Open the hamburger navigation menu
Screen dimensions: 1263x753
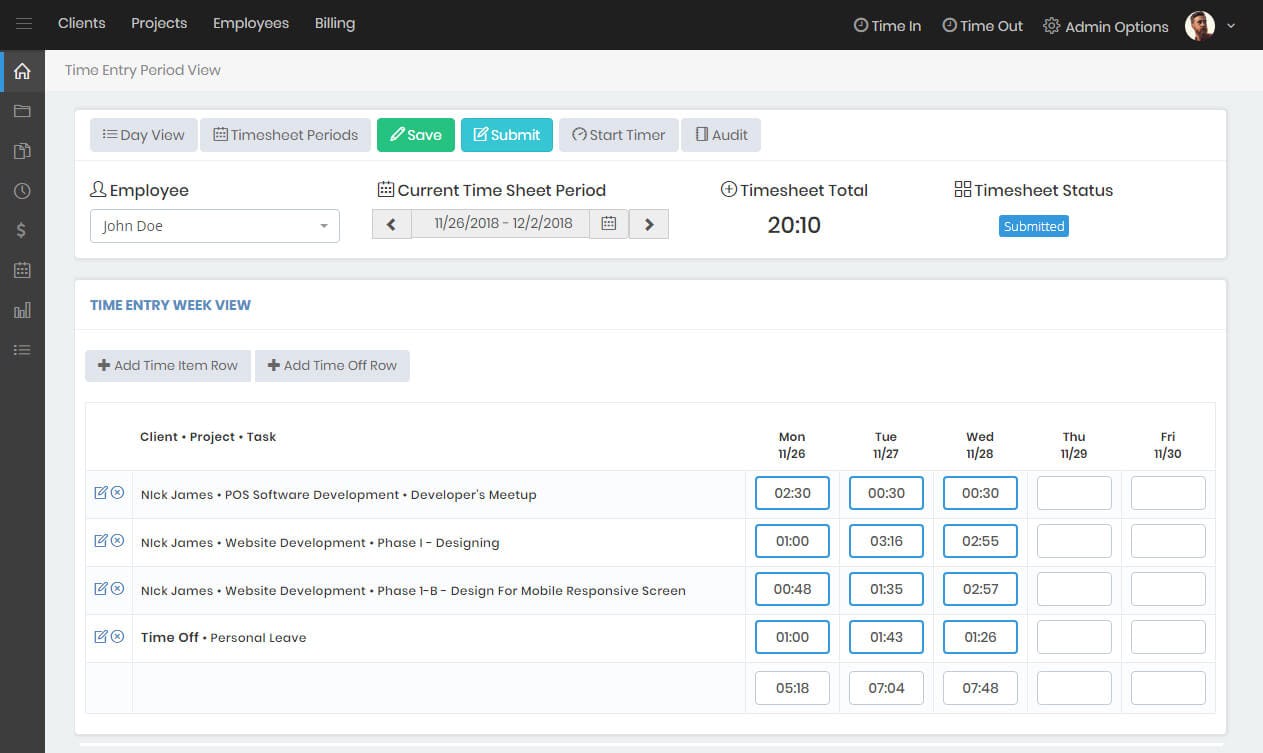point(23,23)
